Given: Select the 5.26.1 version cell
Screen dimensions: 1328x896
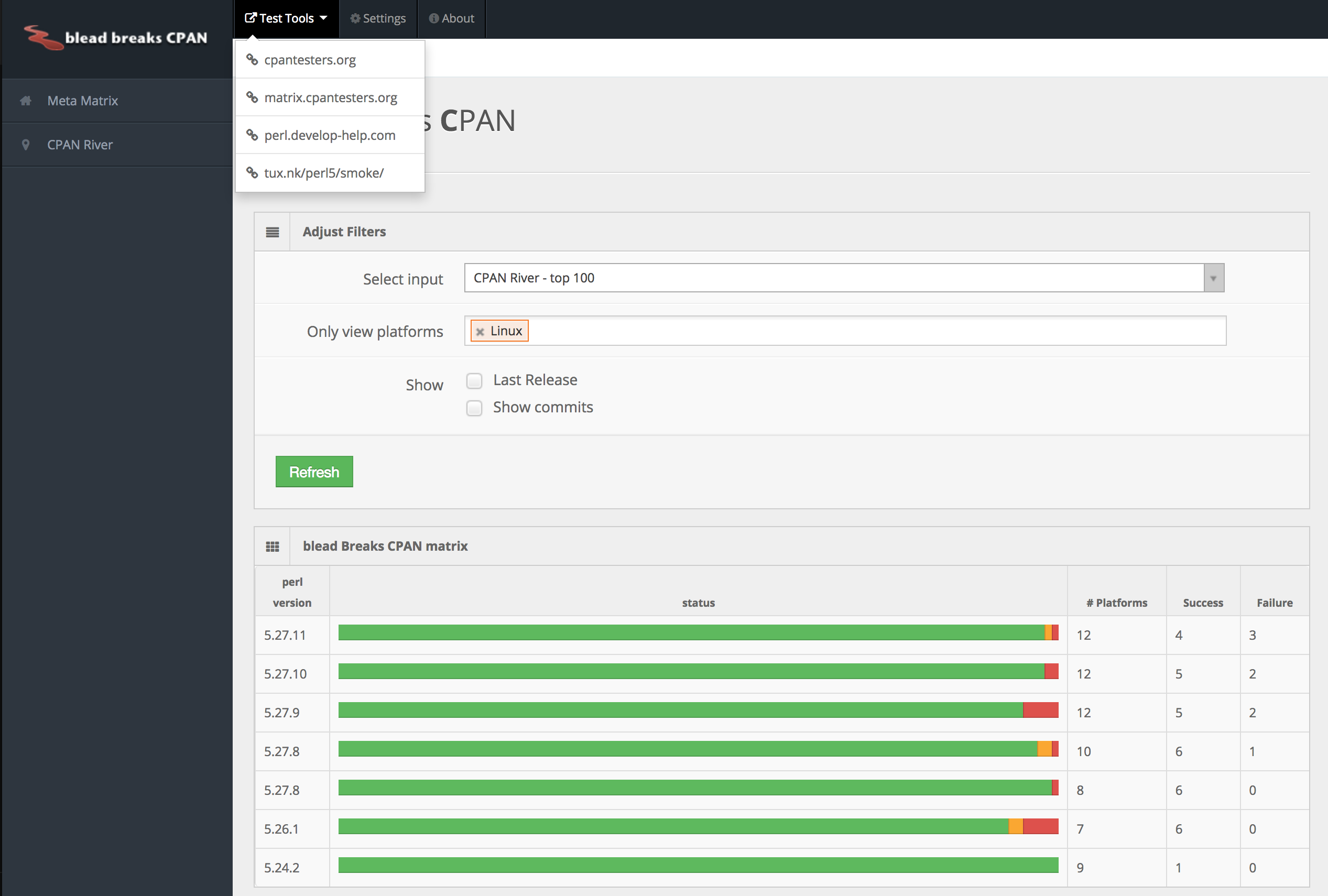Looking at the screenshot, I should (x=292, y=829).
